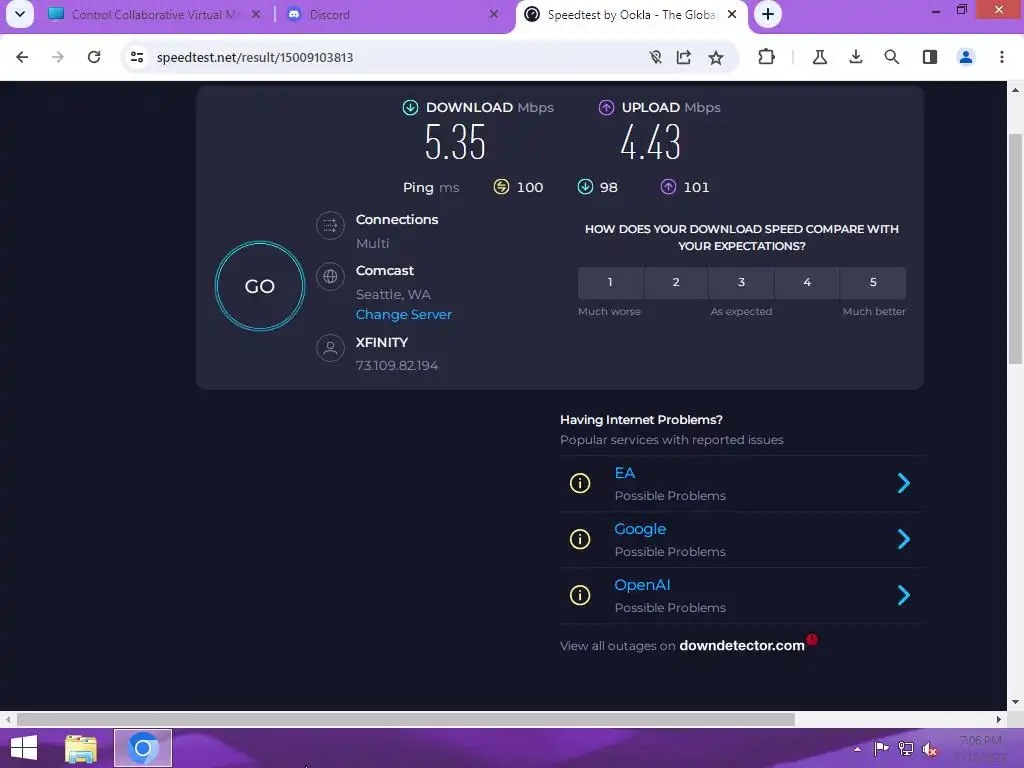This screenshot has height=768, width=1024.
Task: Rate download speed as 3 As expected
Action: (741, 282)
